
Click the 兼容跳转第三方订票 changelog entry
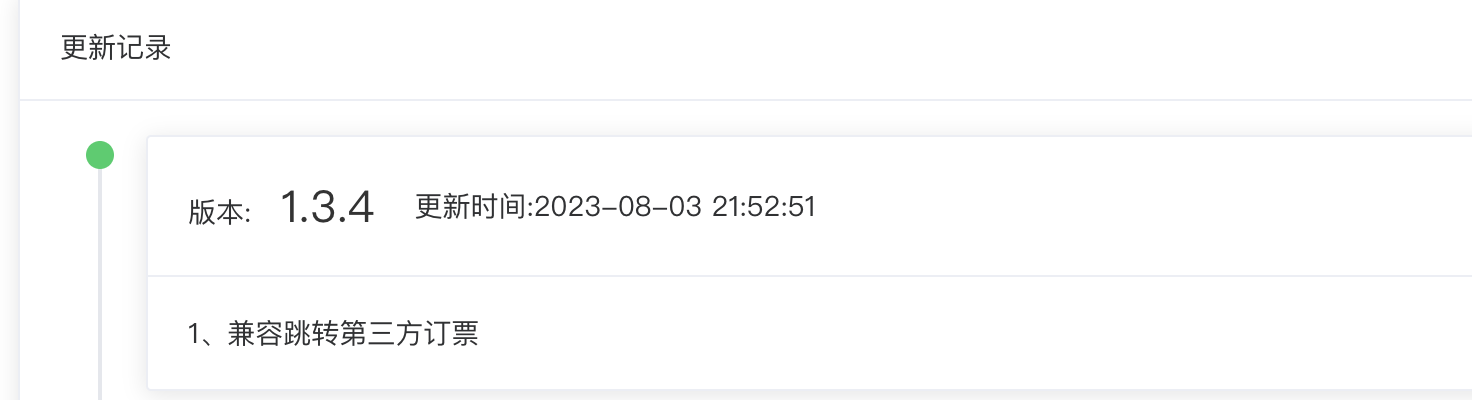(352, 334)
